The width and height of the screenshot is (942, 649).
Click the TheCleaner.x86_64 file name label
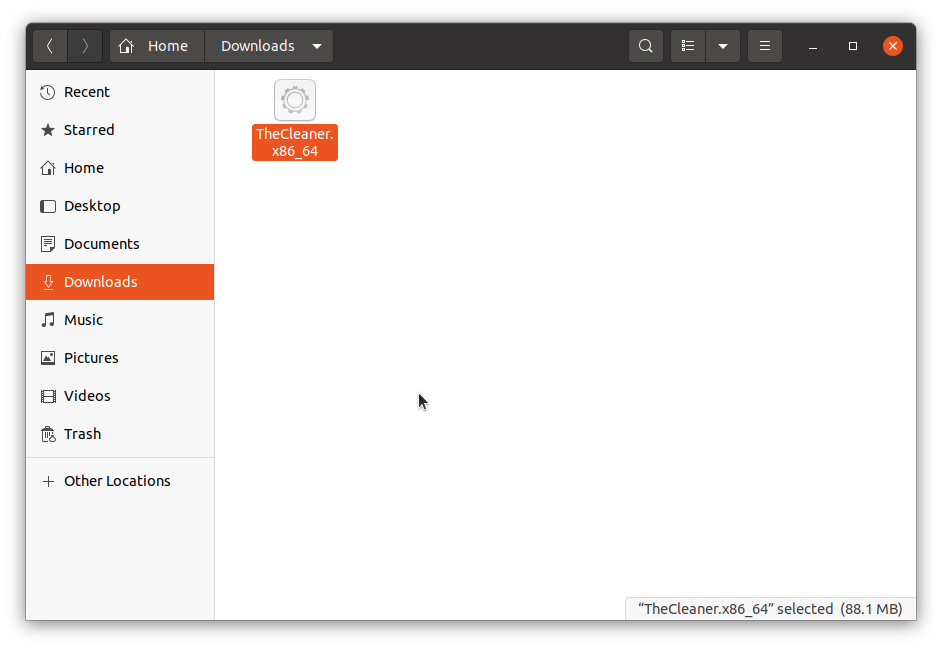(x=295, y=142)
